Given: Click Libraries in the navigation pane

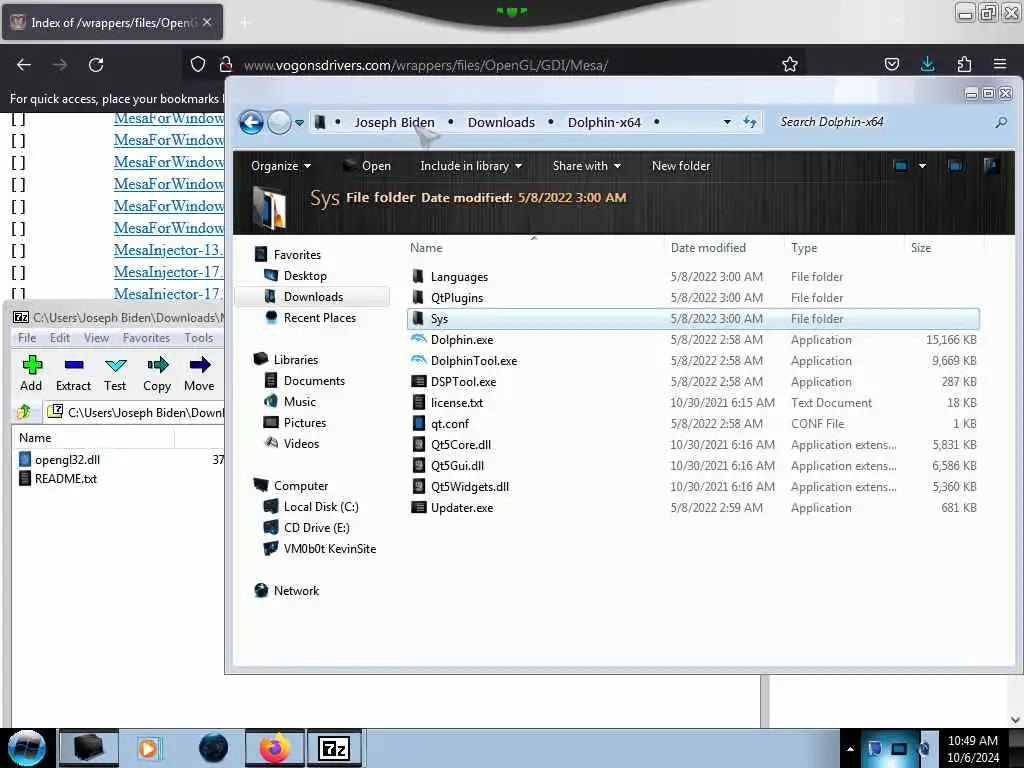Looking at the screenshot, I should [x=296, y=360].
